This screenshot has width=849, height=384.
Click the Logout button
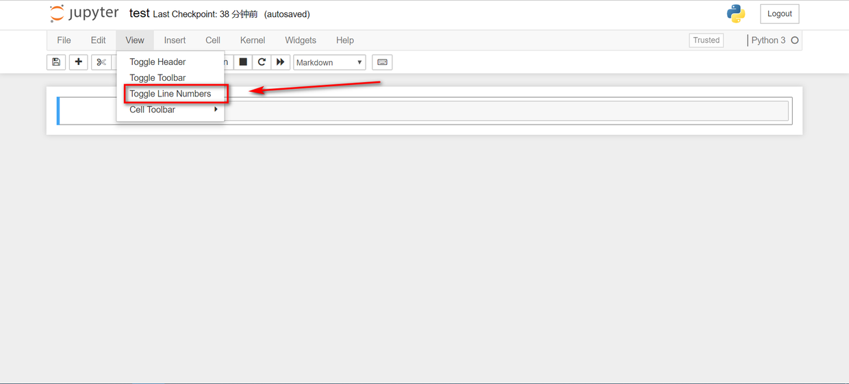pyautogui.click(x=780, y=14)
